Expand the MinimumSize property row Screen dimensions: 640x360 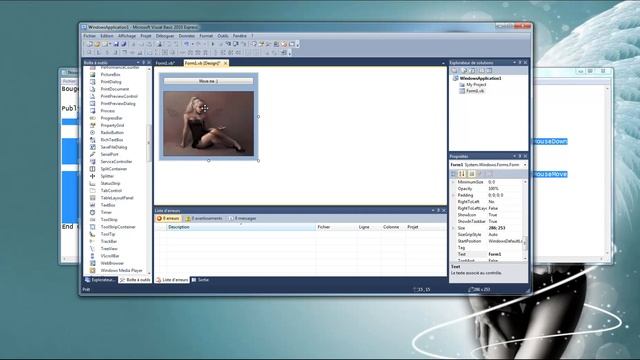point(453,182)
